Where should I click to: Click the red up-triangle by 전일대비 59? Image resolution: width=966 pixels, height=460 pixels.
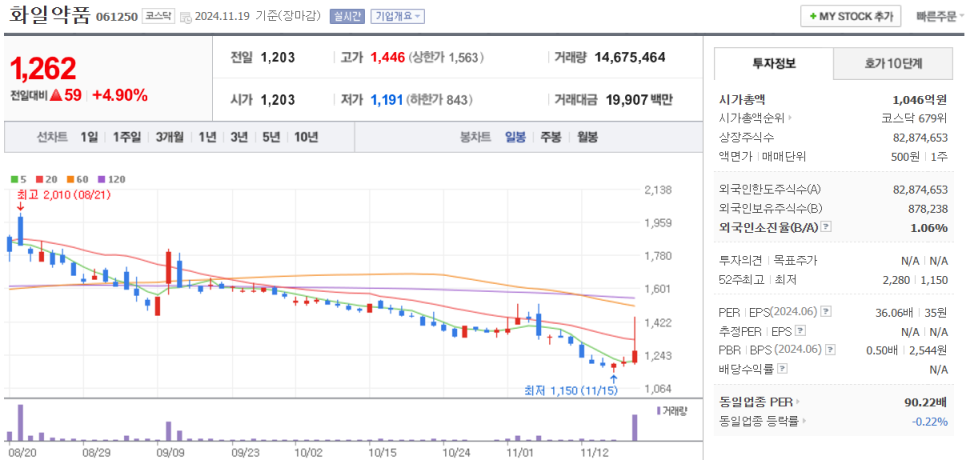click(x=55, y=95)
